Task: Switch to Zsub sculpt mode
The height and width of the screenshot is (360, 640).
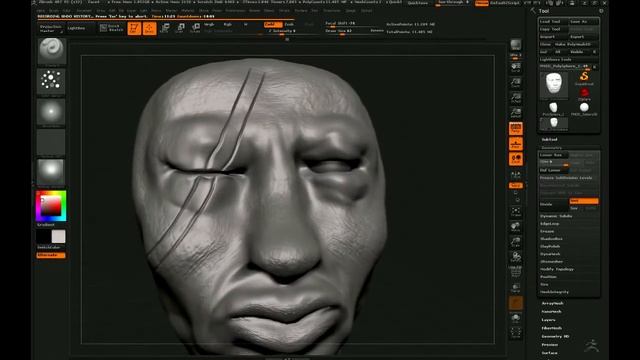Action: tap(289, 24)
